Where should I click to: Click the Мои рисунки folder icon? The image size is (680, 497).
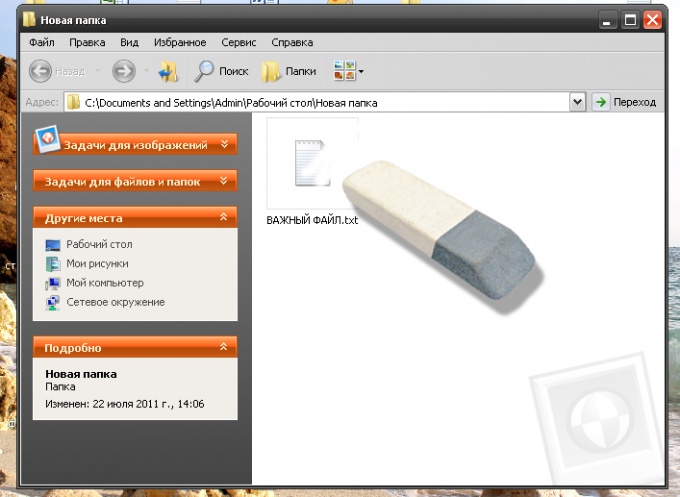point(53,264)
